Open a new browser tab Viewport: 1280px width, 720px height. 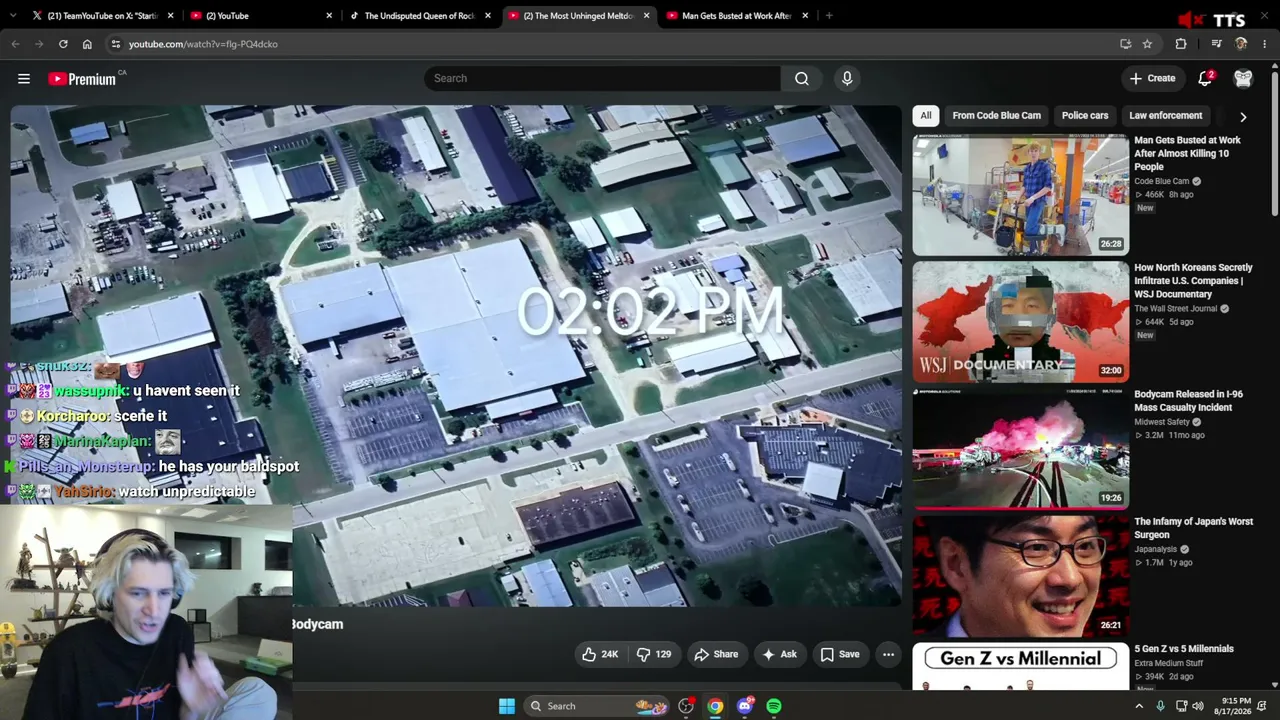[x=829, y=16]
